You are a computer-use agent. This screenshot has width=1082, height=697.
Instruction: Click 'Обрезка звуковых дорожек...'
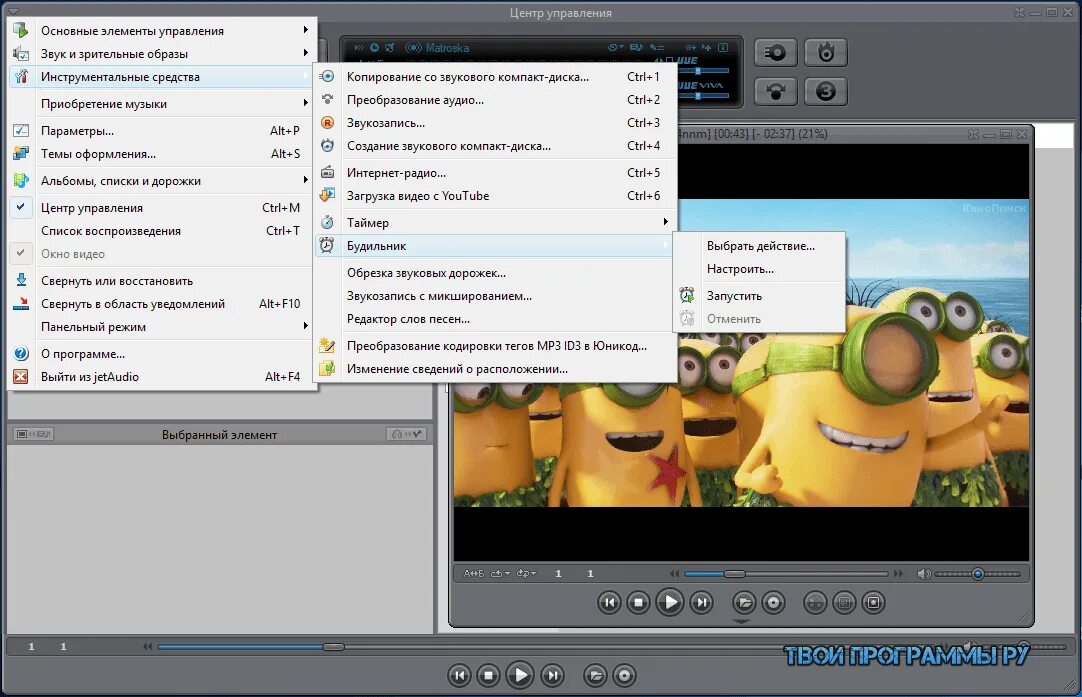[x=495, y=273]
